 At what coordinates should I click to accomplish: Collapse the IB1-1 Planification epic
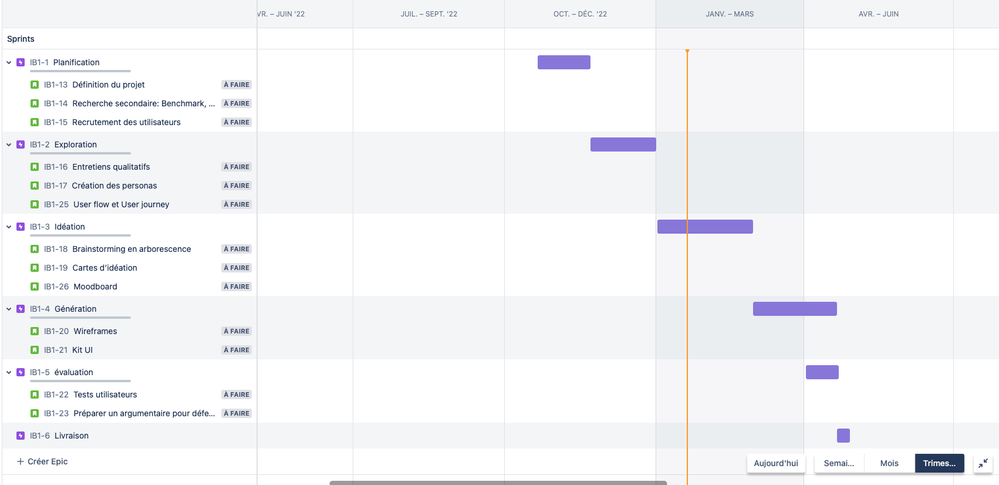click(9, 62)
